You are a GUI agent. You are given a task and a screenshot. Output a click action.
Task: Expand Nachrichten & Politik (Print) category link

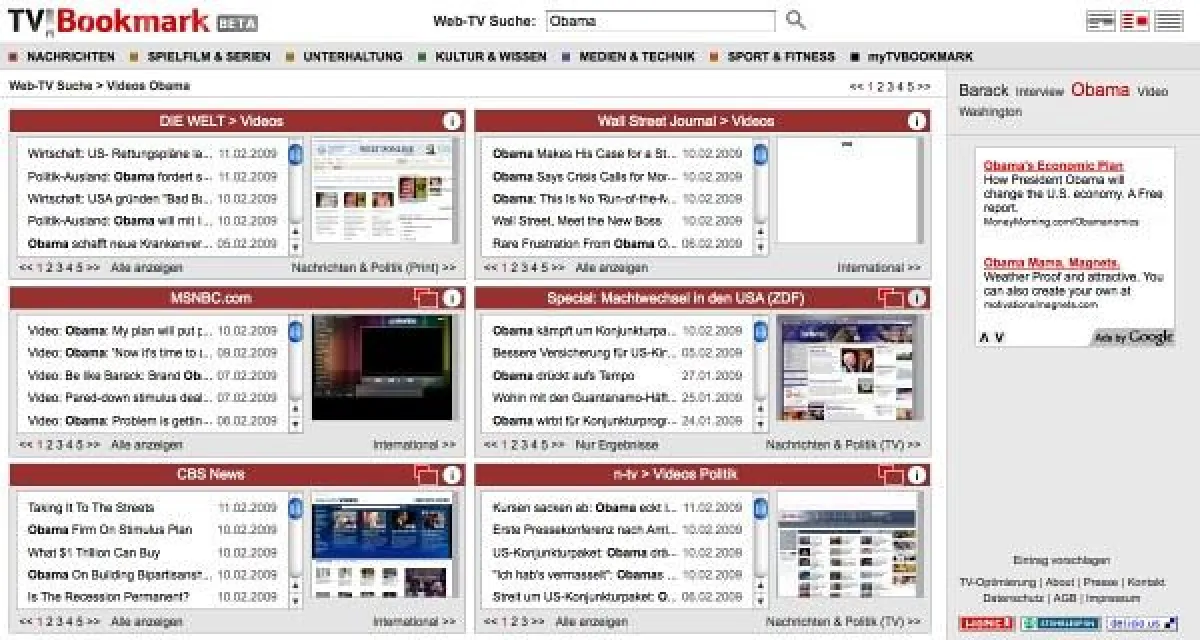373,268
